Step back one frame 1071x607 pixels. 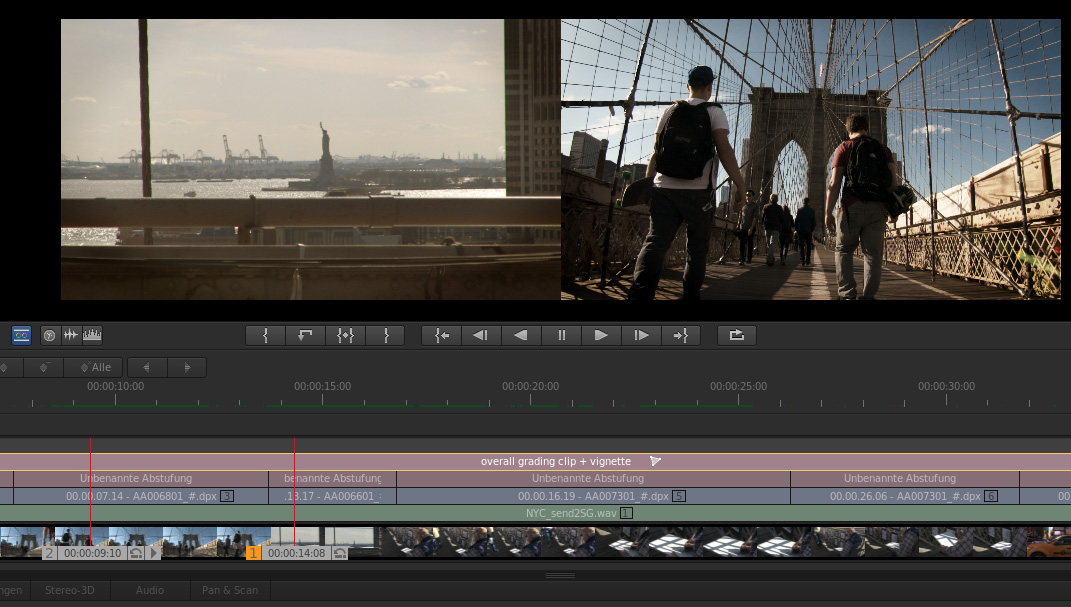481,336
